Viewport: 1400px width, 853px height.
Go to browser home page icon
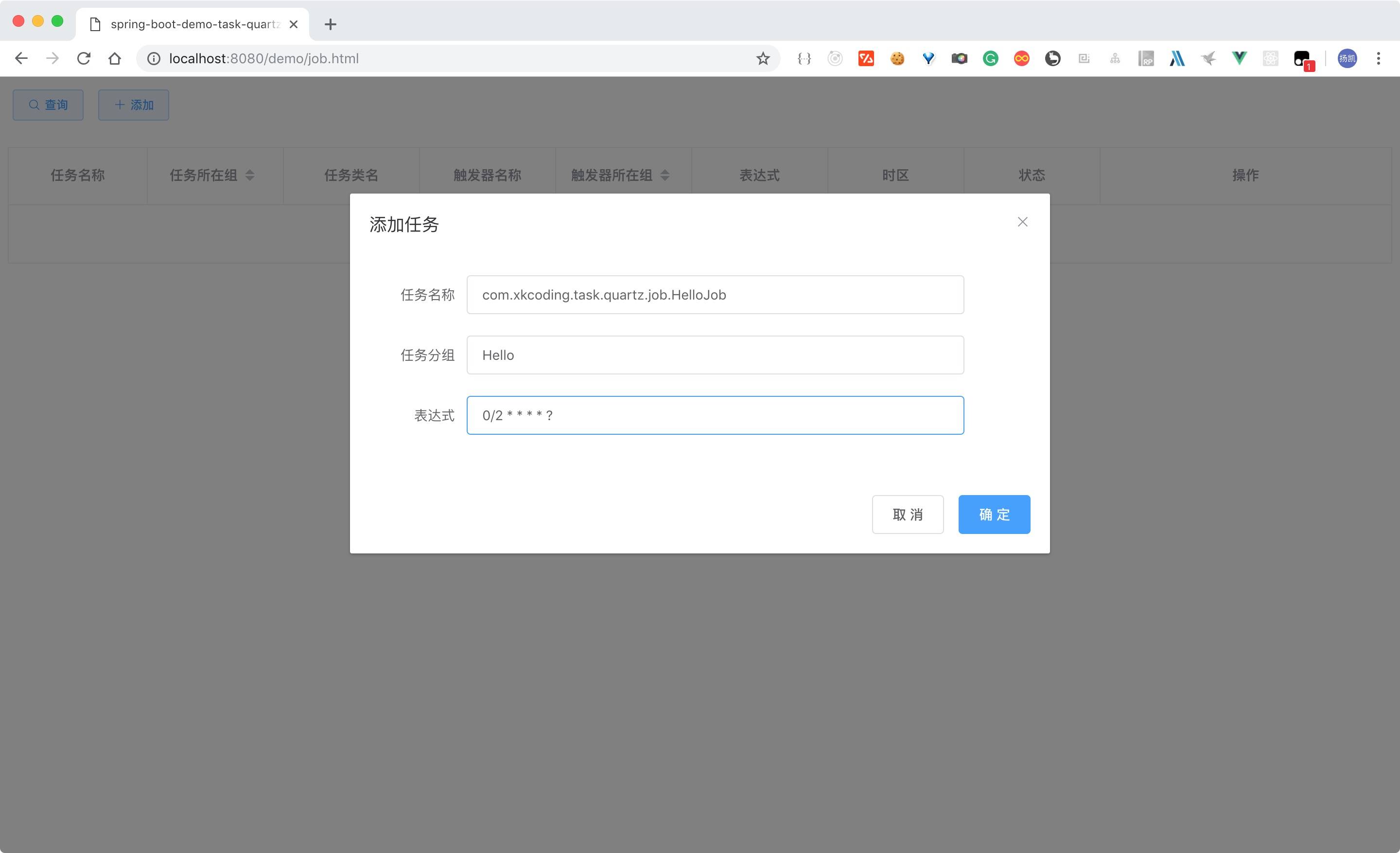click(115, 58)
